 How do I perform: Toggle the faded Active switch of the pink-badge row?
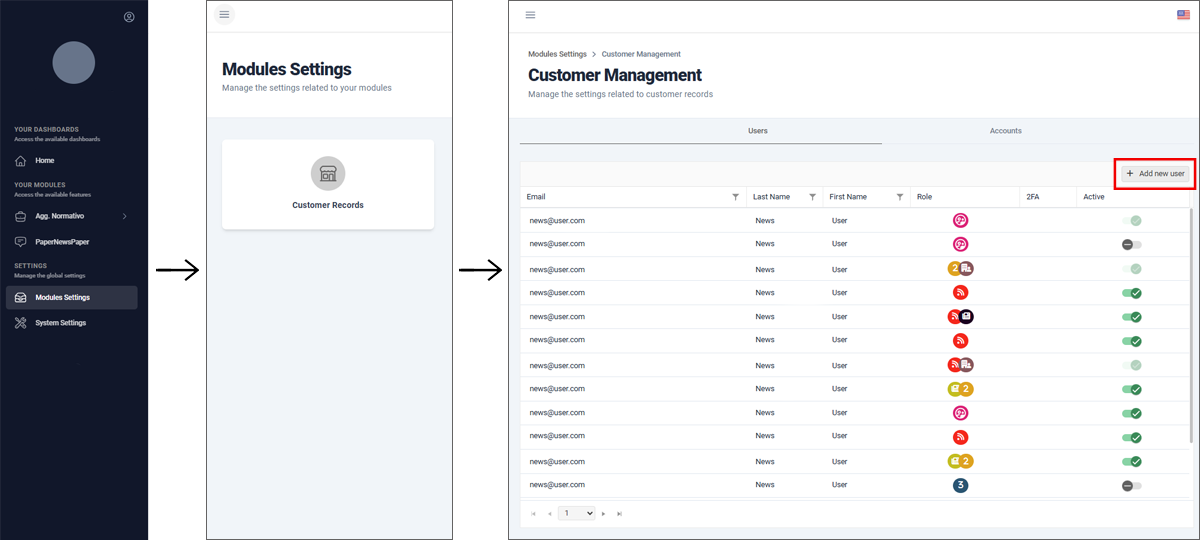(x=1132, y=220)
